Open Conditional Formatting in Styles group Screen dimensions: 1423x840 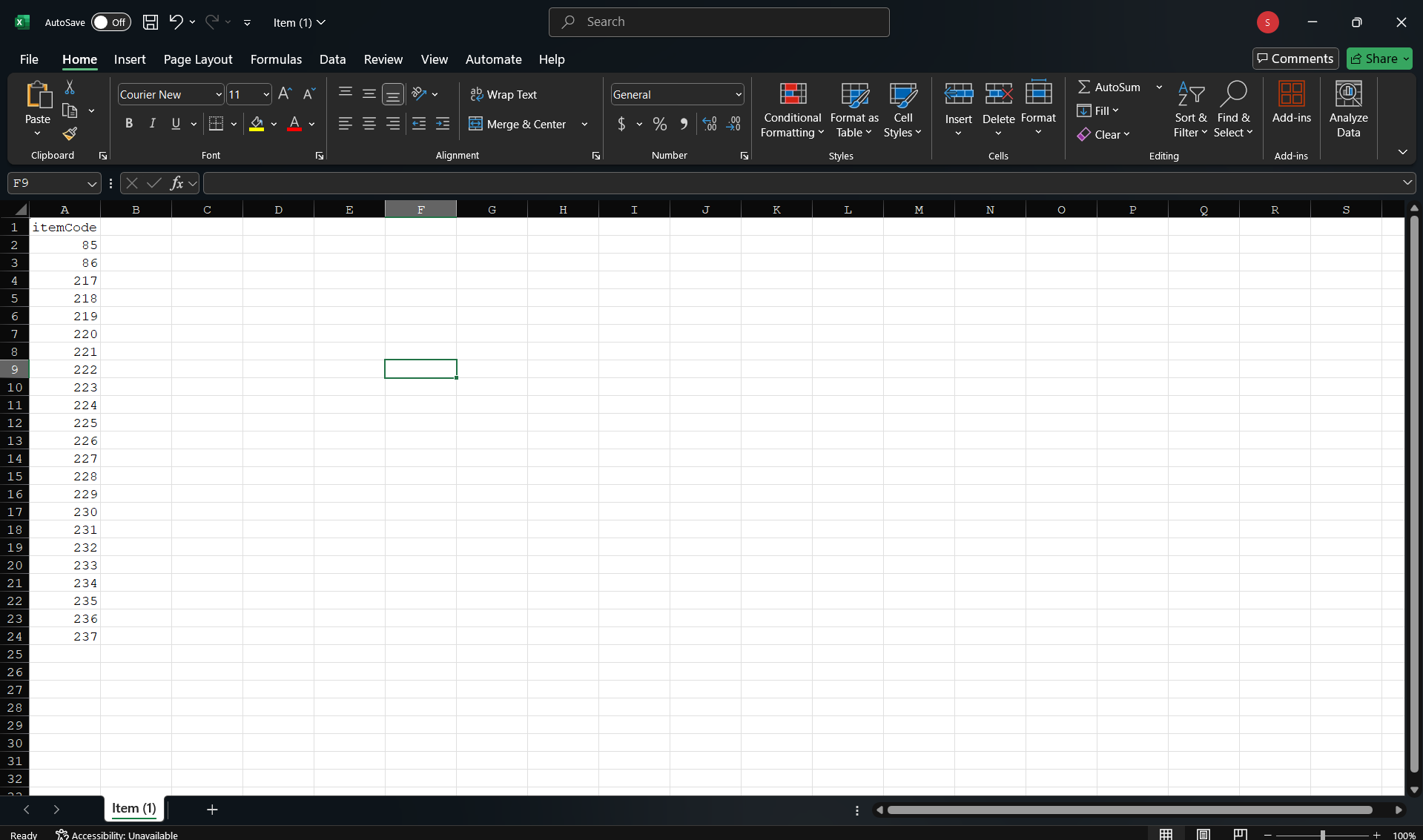point(792,110)
